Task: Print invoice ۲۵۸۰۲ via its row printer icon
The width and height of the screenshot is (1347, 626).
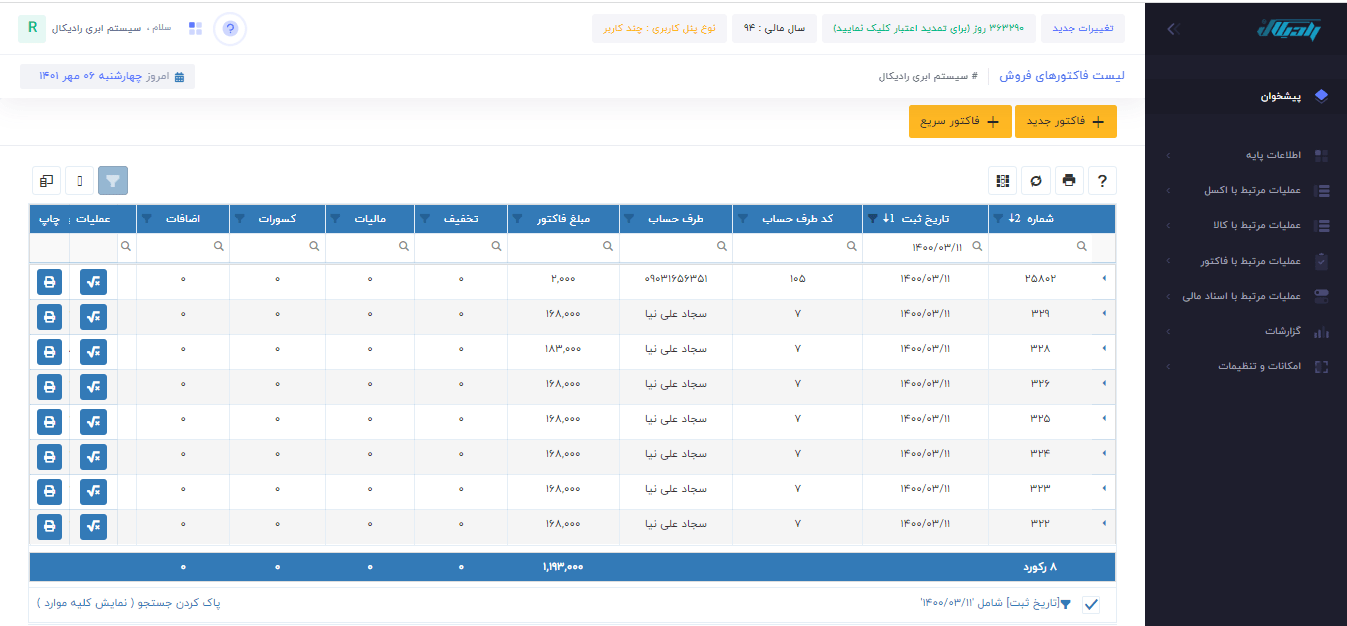Action: 48,281
